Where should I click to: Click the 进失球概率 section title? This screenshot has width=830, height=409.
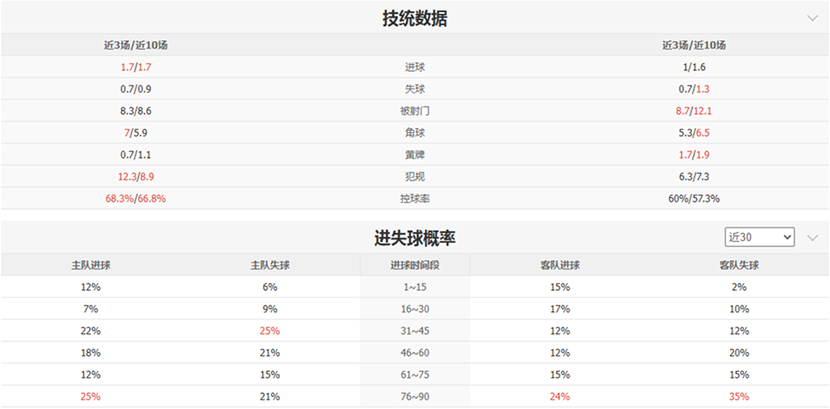tap(415, 238)
